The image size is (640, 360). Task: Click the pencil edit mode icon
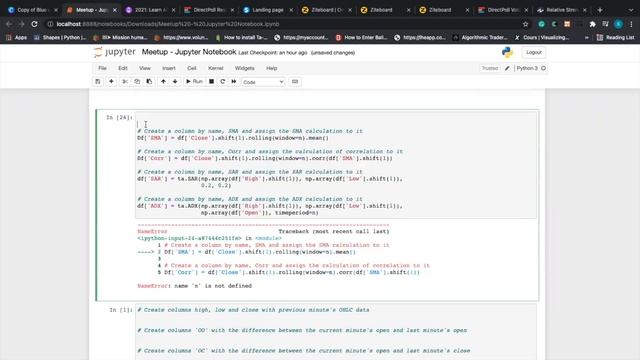(x=507, y=68)
